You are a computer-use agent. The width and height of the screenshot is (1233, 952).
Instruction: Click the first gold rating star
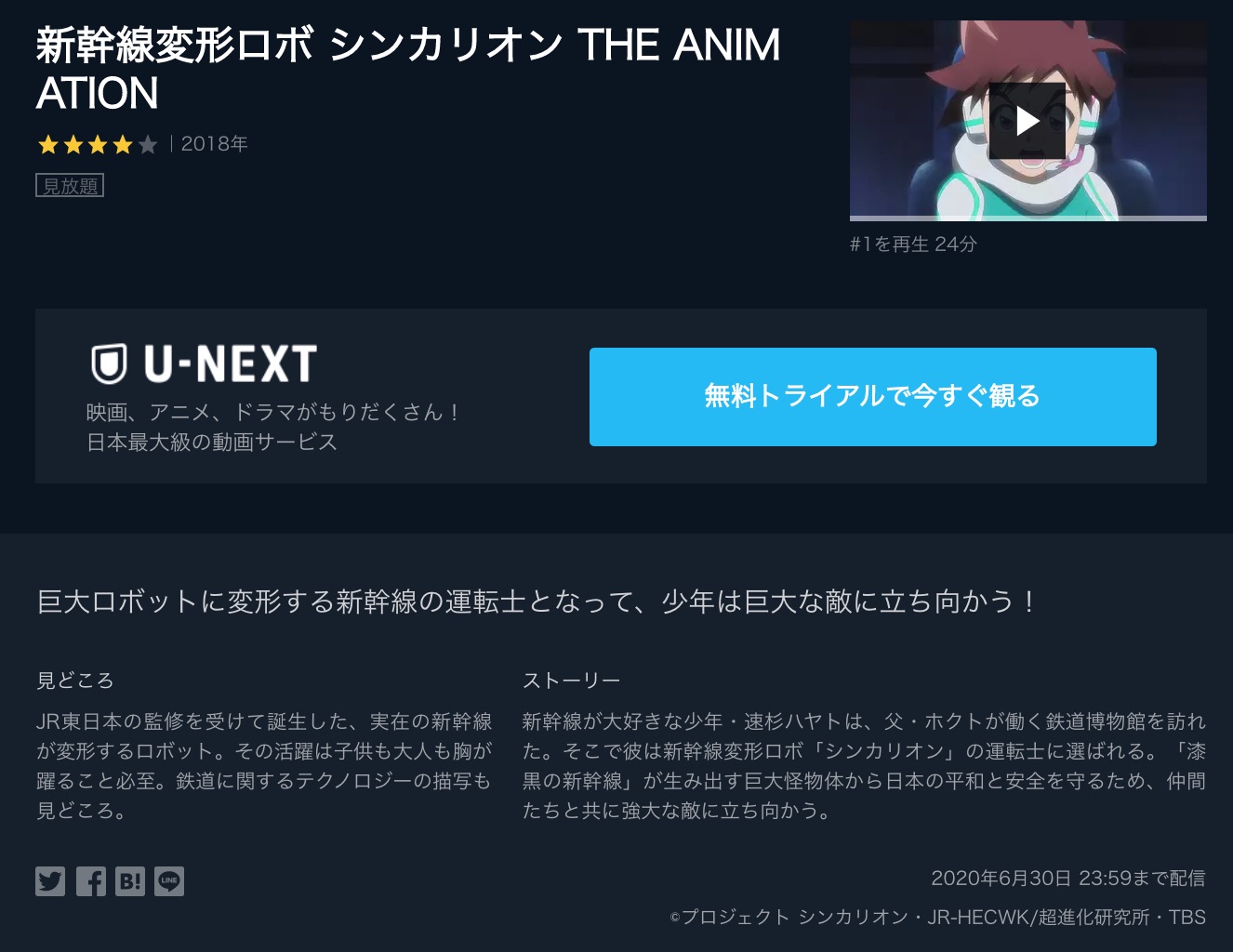(x=47, y=145)
